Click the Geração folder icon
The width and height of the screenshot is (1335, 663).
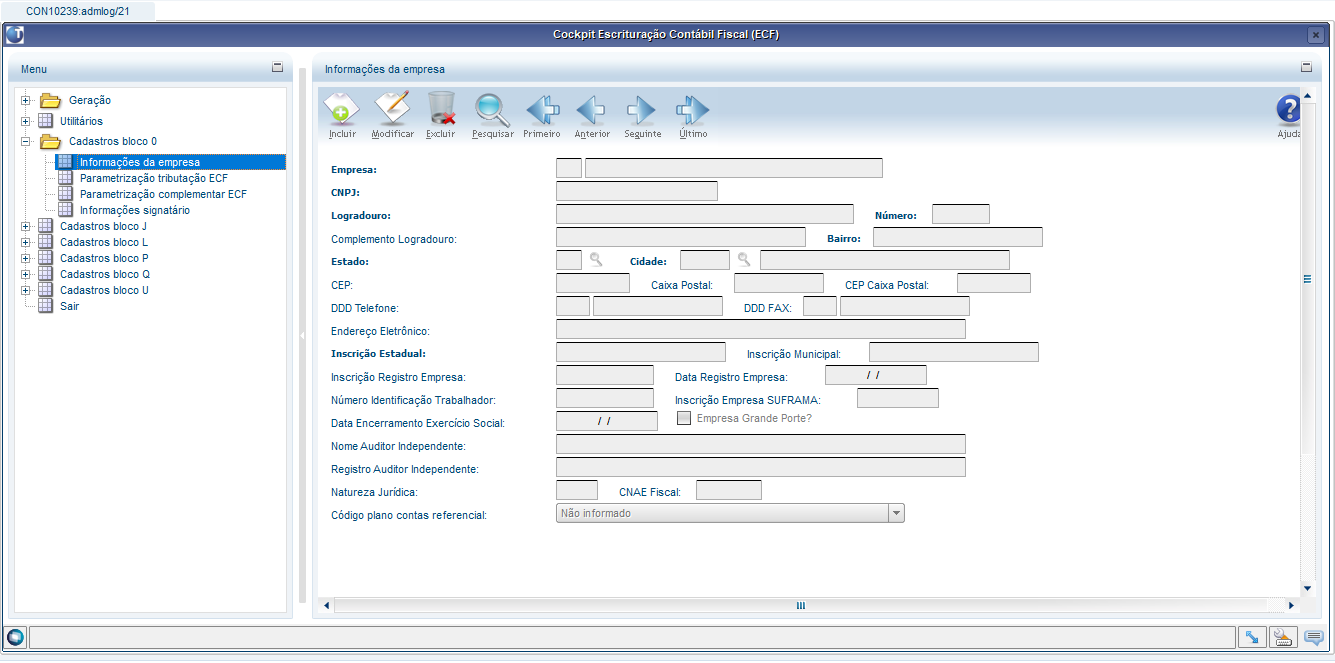(x=50, y=100)
